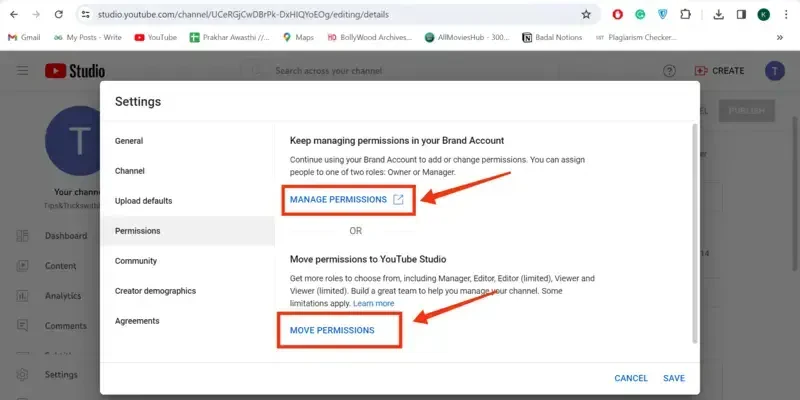Open the Opera extension icon
This screenshot has height=400, width=800.
click(x=617, y=15)
